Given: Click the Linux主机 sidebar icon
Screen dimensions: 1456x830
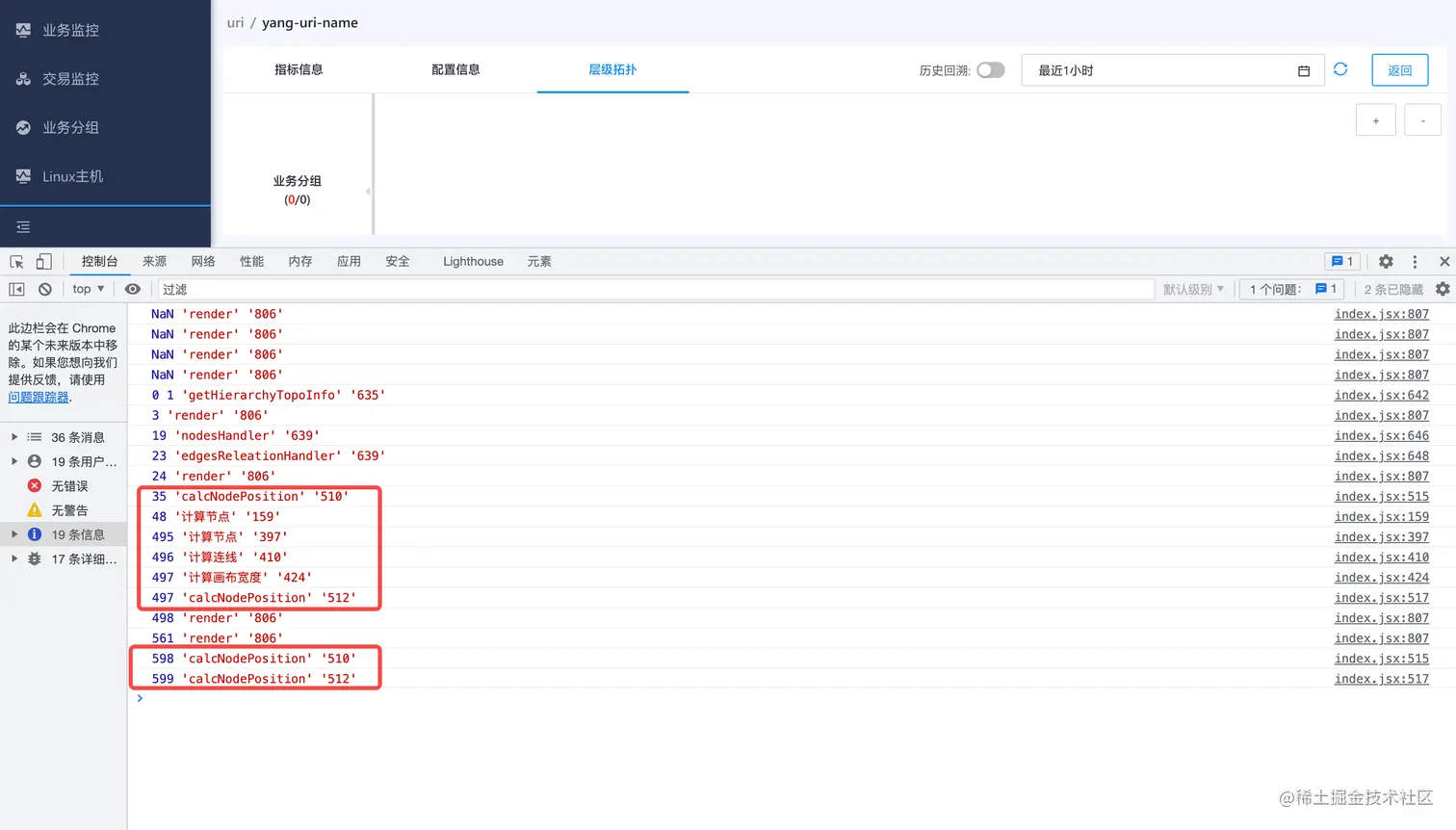Looking at the screenshot, I should [x=23, y=176].
